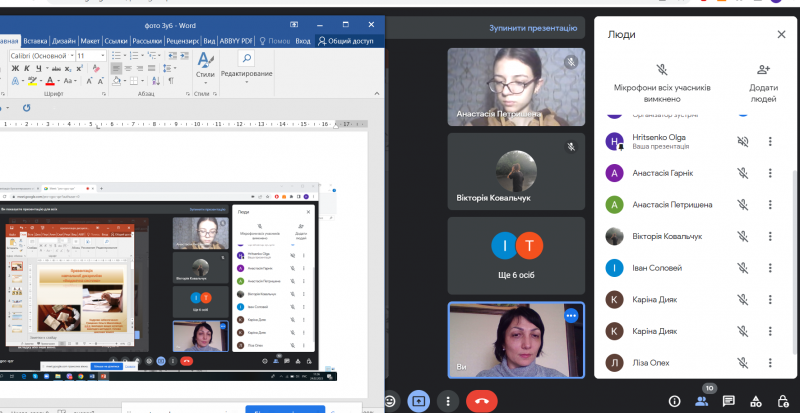Viewport: 800px width, 413px height.
Task: Toggle bold formatting in Word ribbon
Action: click(14, 68)
